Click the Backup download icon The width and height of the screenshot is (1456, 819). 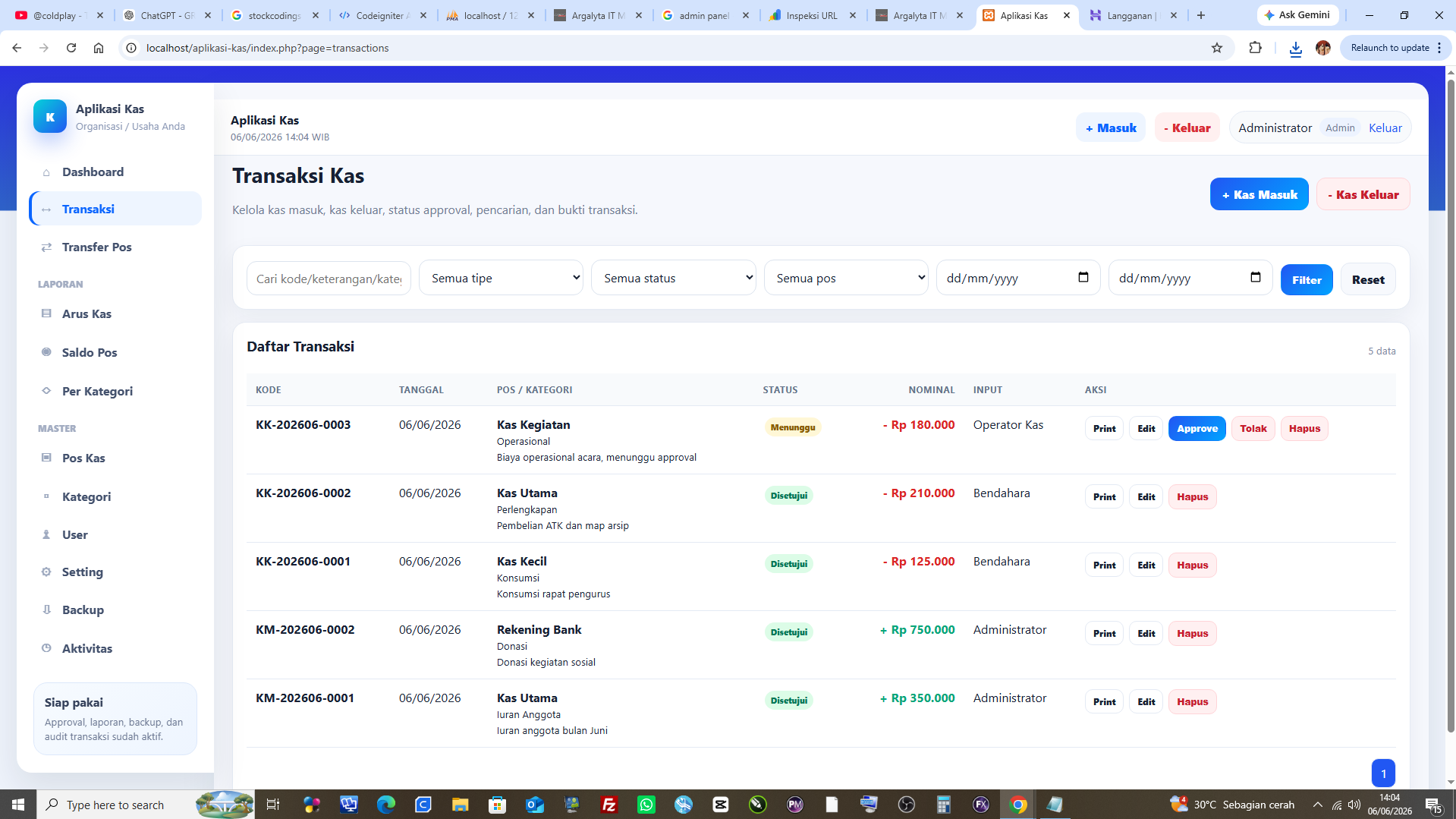point(46,610)
